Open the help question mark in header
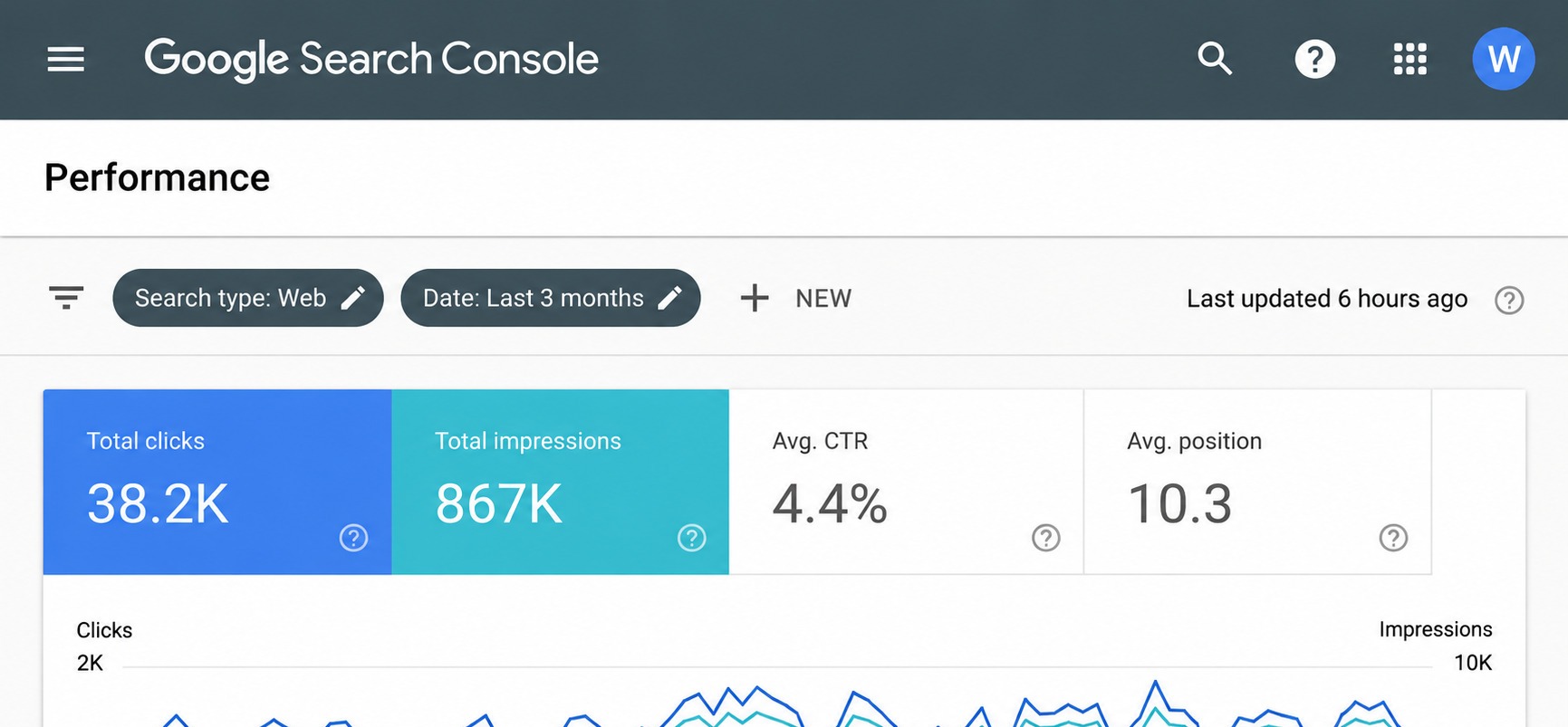1568x727 pixels. (1314, 60)
